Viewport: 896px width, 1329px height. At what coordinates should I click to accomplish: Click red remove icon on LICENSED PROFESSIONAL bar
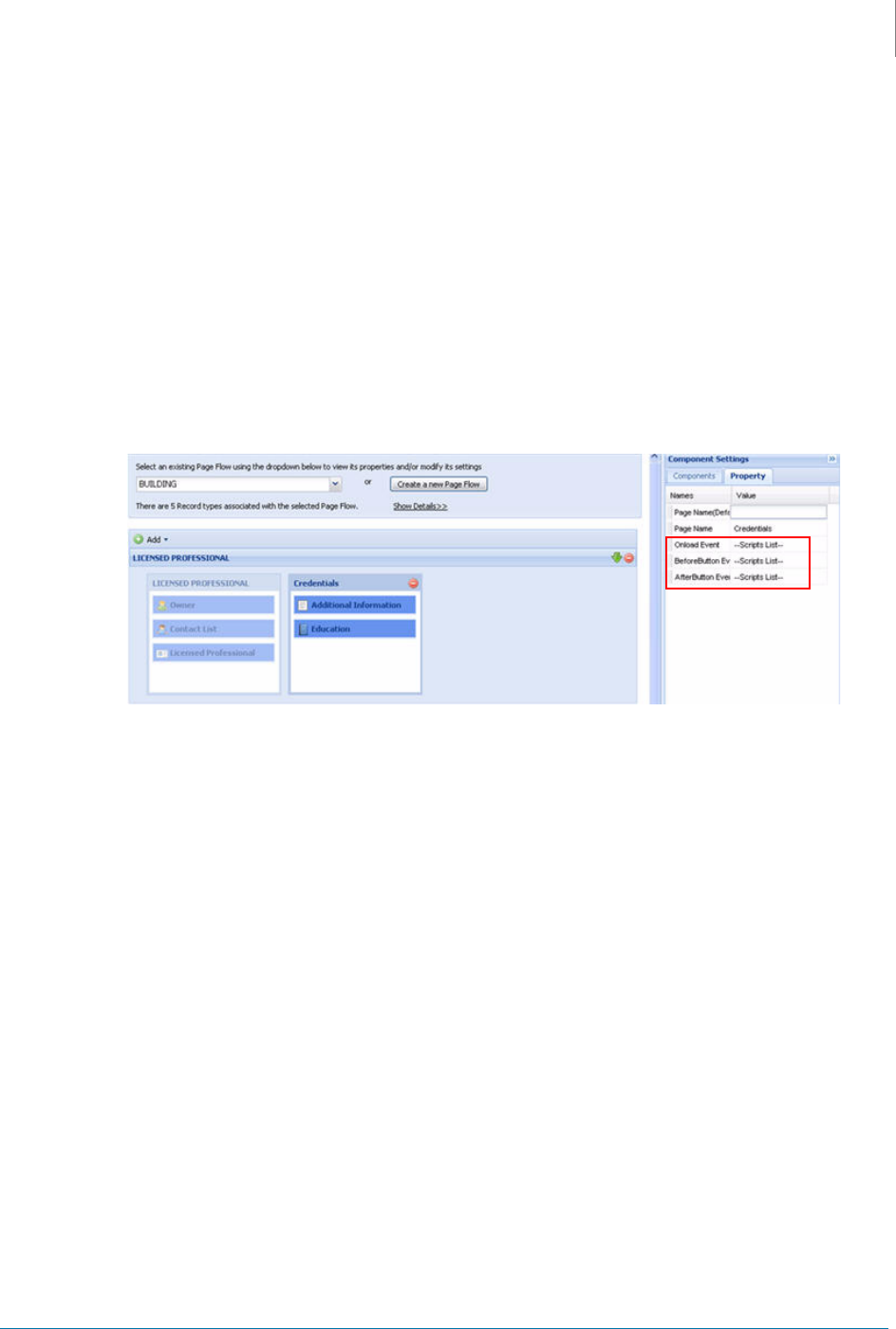[628, 558]
